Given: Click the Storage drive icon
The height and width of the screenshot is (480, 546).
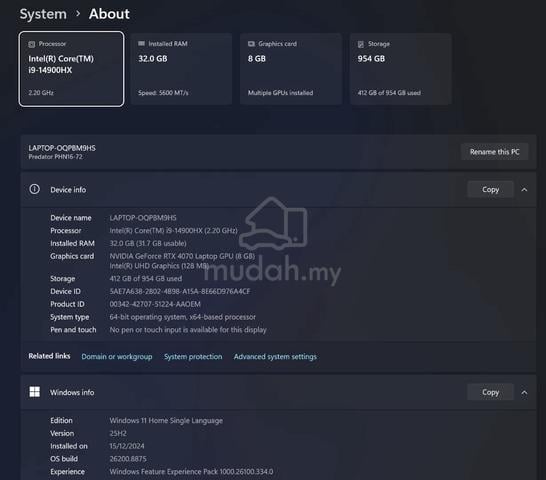Looking at the screenshot, I should (x=361, y=44).
